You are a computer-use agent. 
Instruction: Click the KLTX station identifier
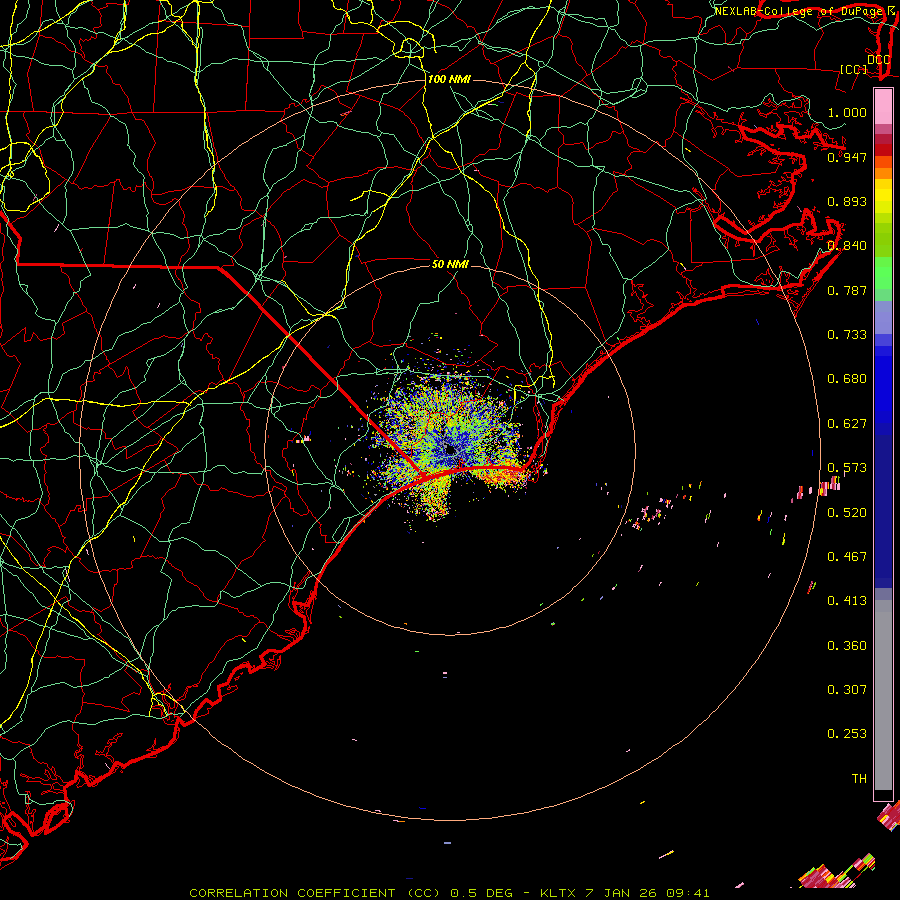(x=558, y=893)
